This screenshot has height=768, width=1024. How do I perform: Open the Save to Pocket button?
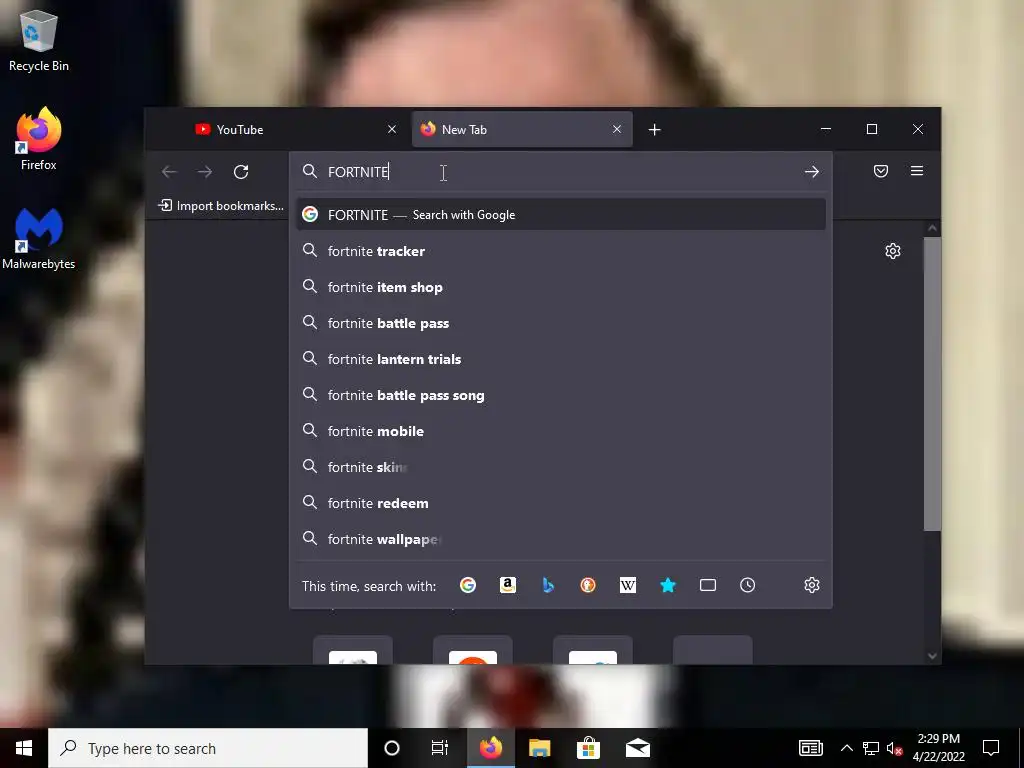(881, 171)
